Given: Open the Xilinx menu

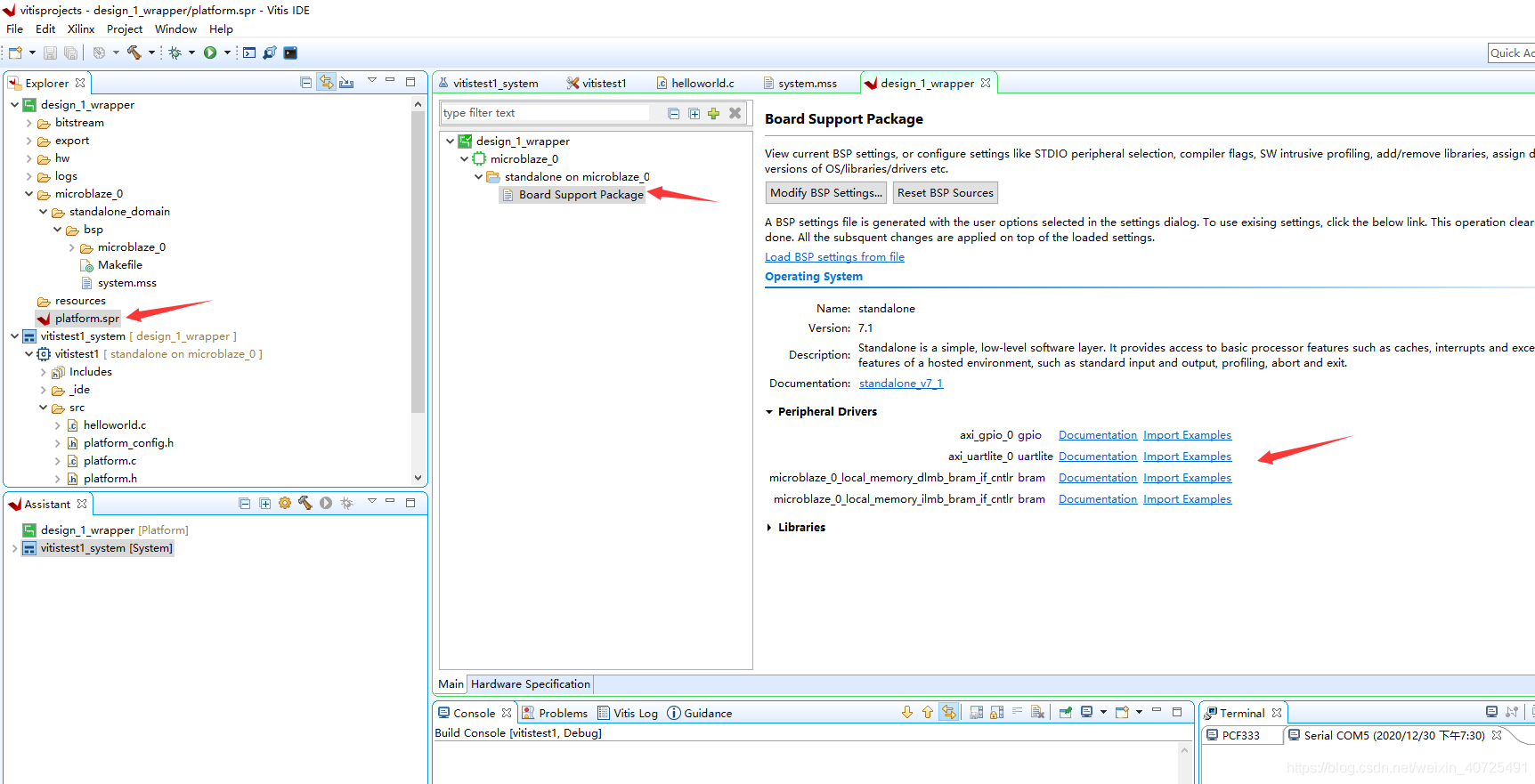Looking at the screenshot, I should [81, 29].
